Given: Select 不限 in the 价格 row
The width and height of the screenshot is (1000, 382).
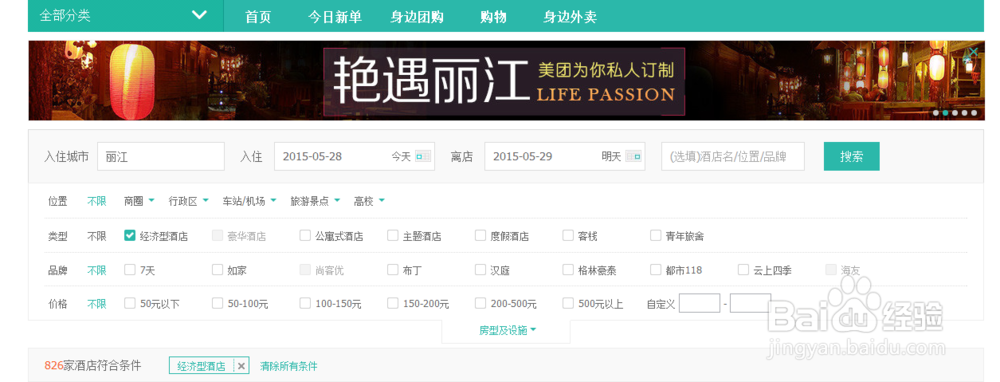Looking at the screenshot, I should pos(97,304).
